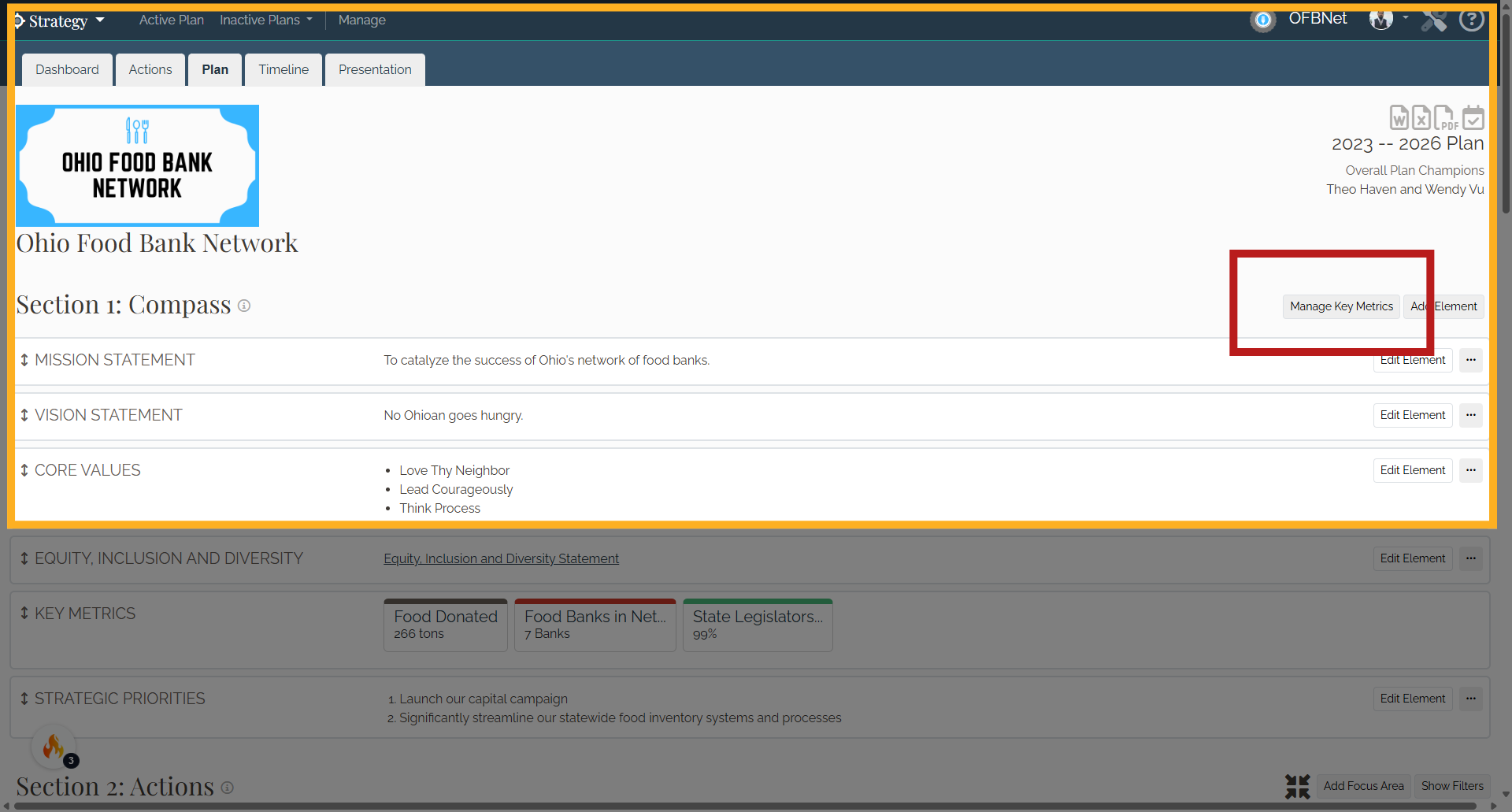Click '2023 -- 2026 Plan' title
Viewport: 1512px width, 812px height.
1407,143
